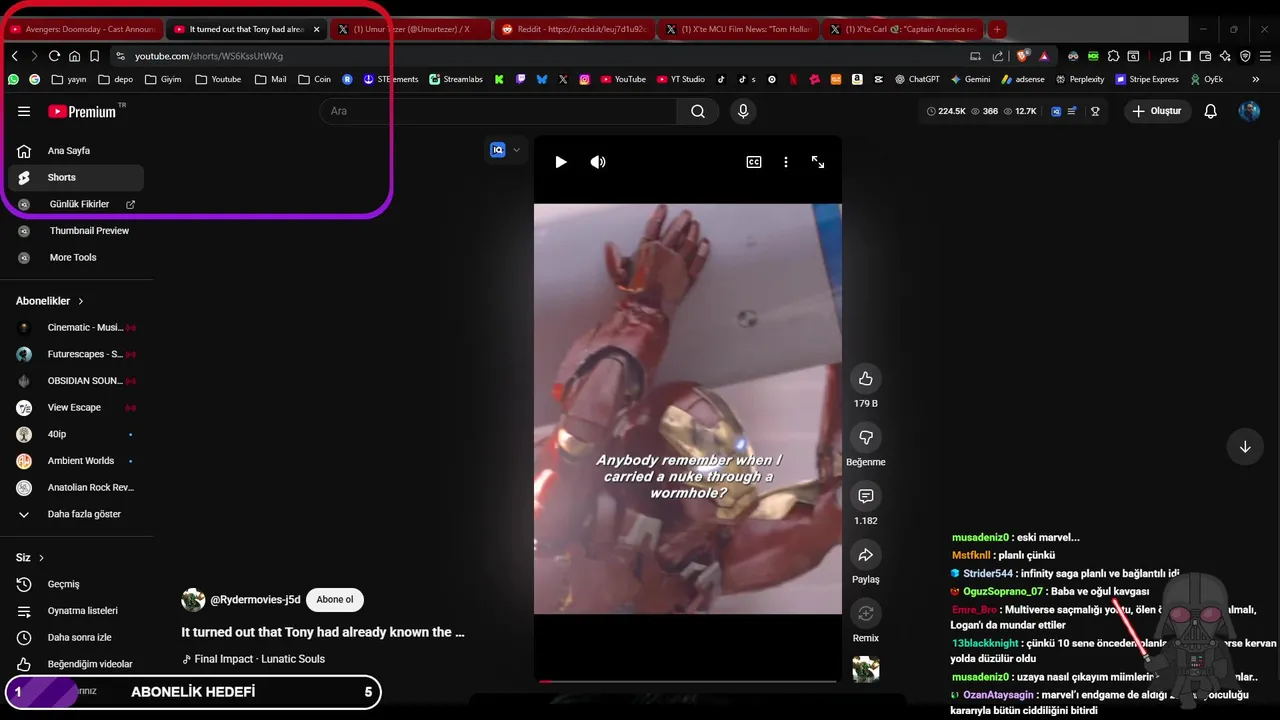Enter fullscreen on the Short
This screenshot has width=1280, height=720.
[818, 162]
